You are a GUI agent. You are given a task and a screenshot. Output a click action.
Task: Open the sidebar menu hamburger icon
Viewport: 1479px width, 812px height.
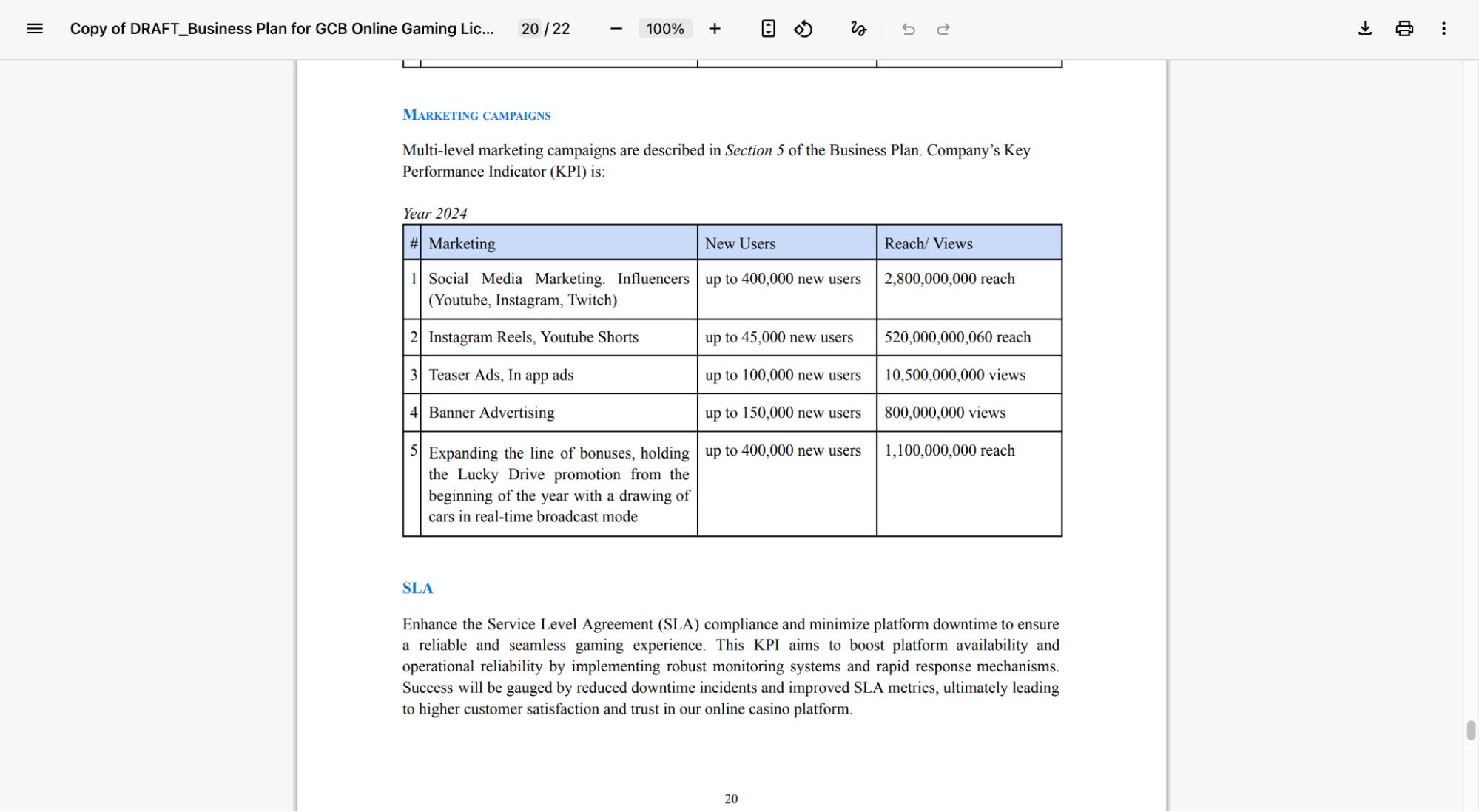pyautogui.click(x=35, y=29)
